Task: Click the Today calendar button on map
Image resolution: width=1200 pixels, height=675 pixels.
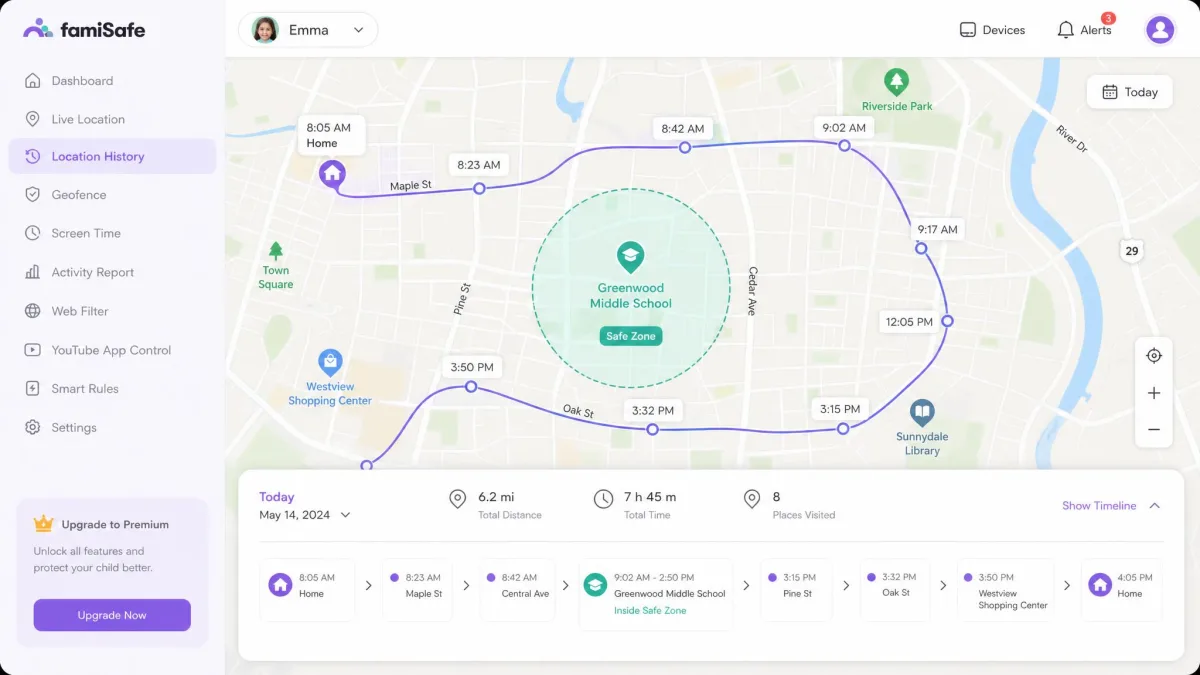Action: pyautogui.click(x=1129, y=92)
